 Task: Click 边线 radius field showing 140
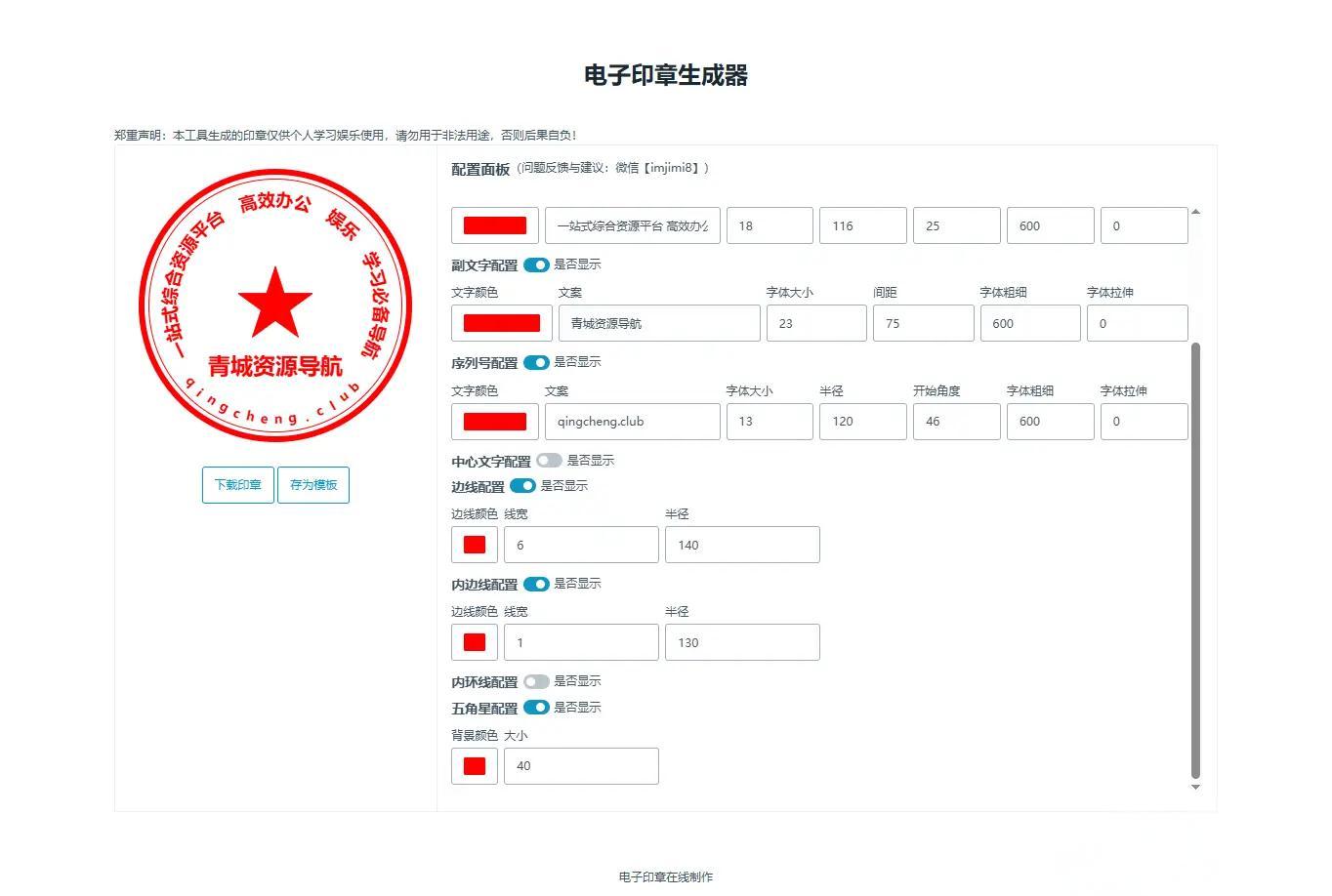pyautogui.click(x=741, y=545)
